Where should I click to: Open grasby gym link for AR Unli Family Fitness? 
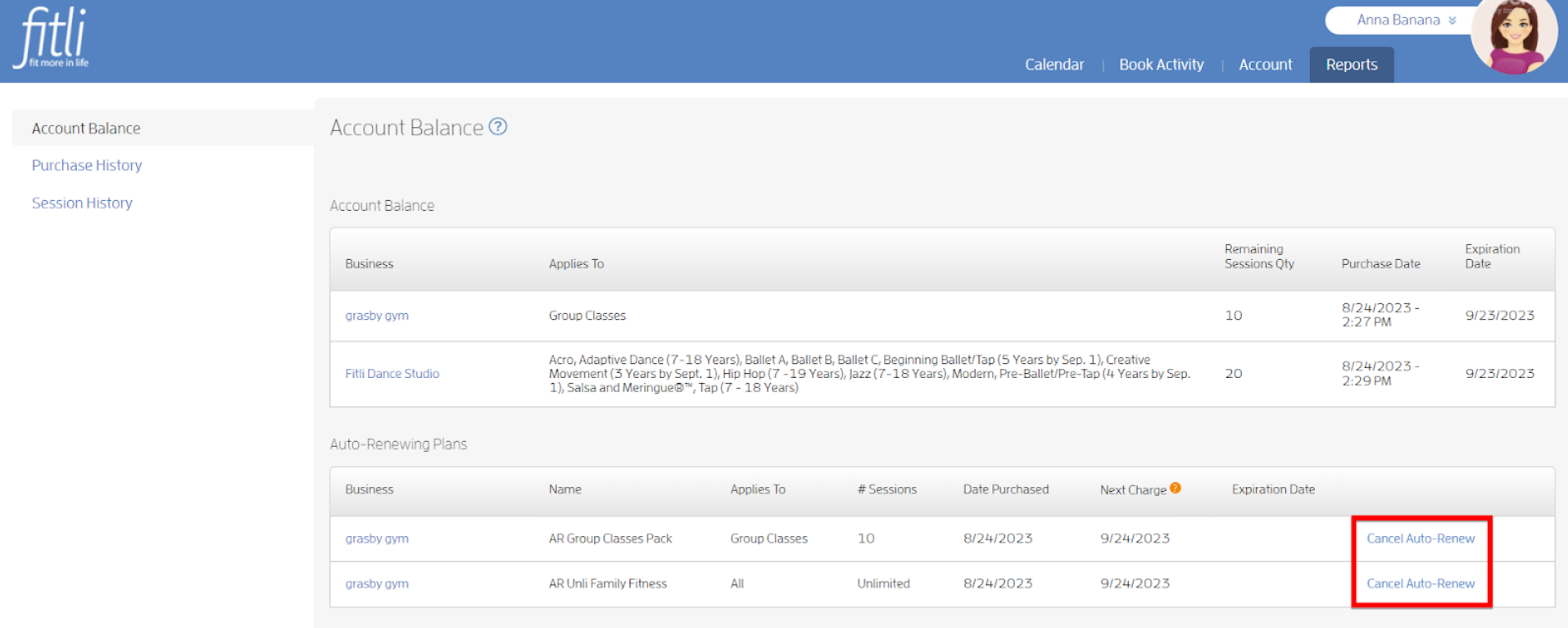[377, 584]
